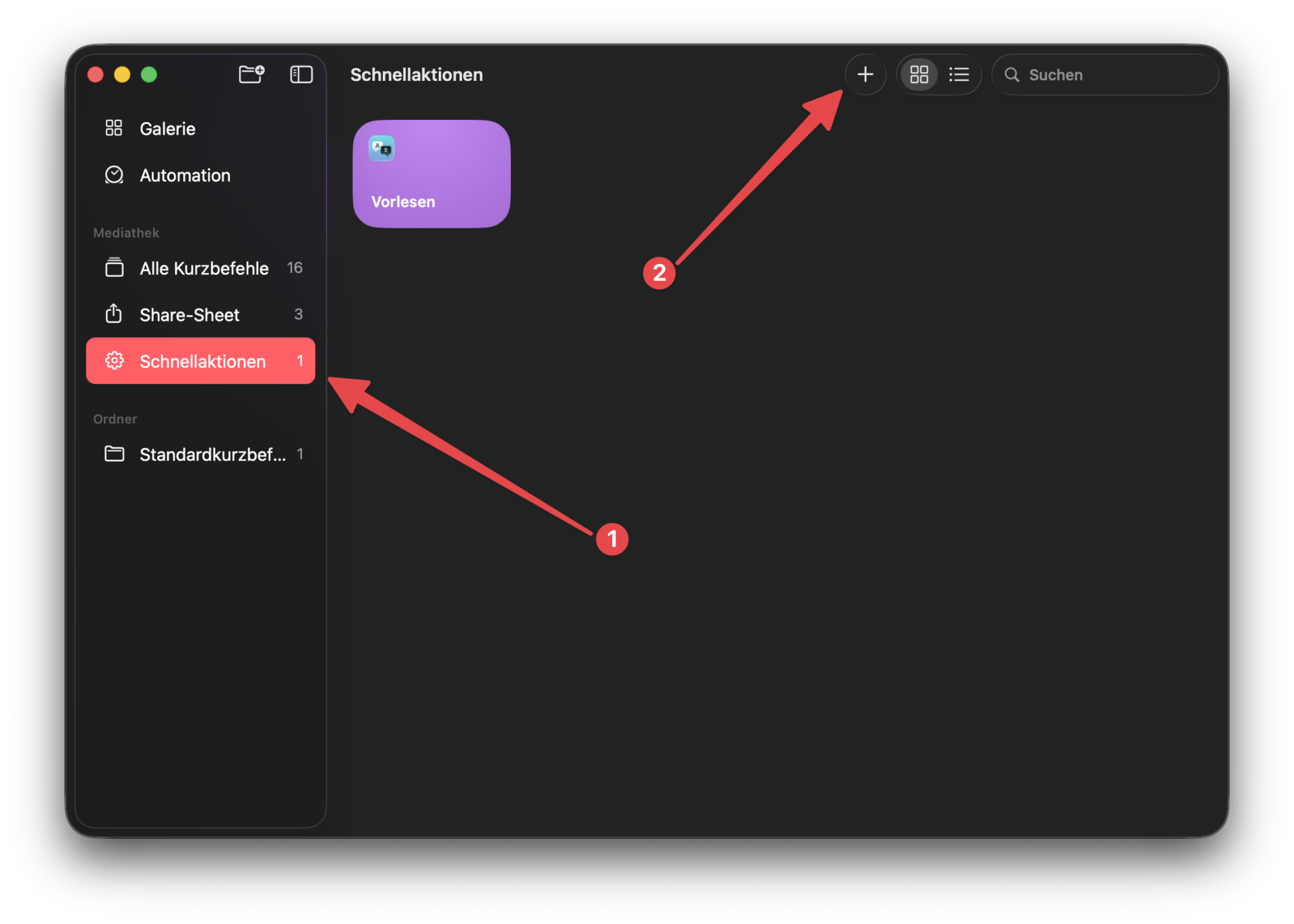
Task: Click the magnifier icon in the search bar
Action: 1012,74
